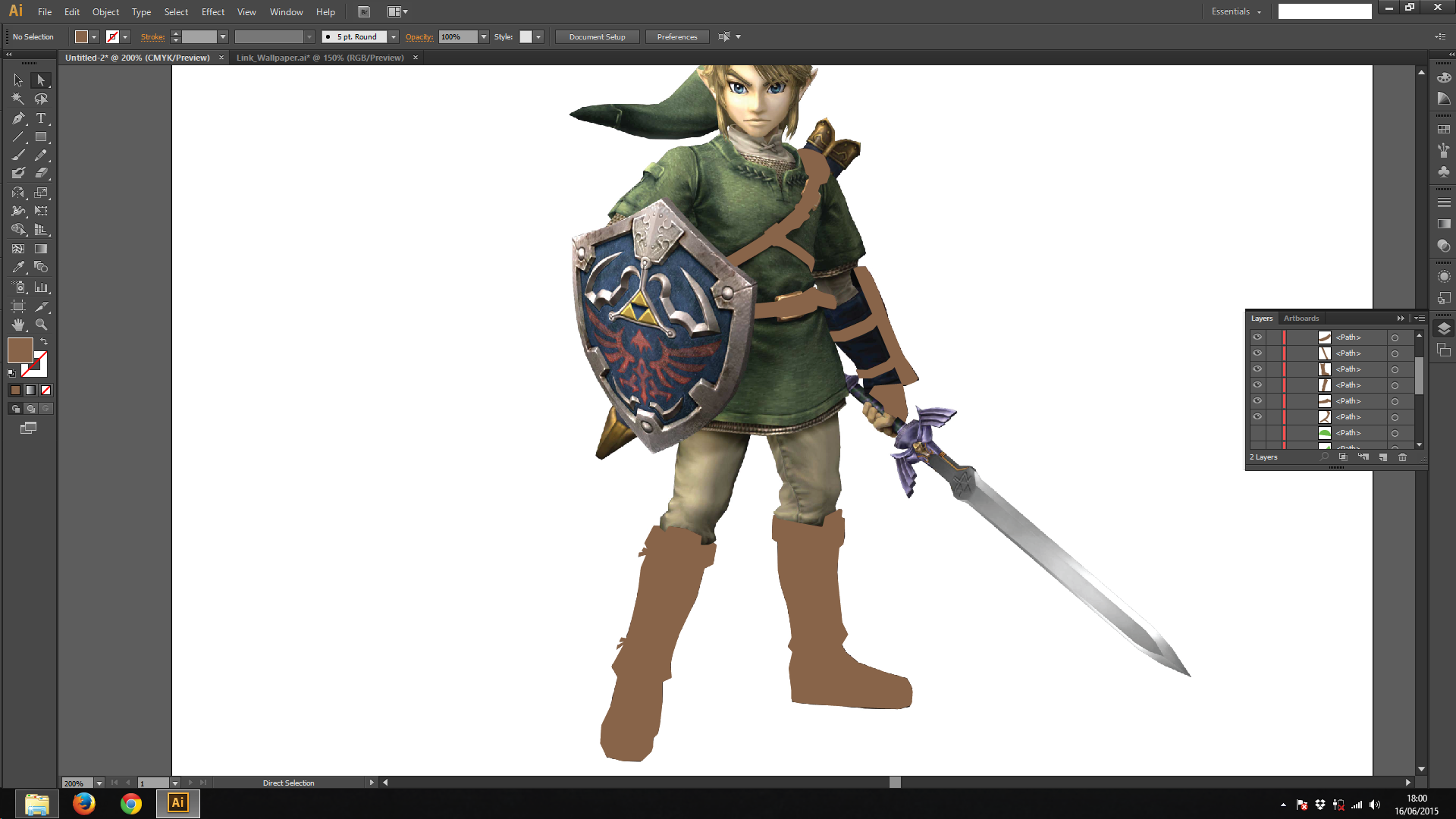Open the stroke weight dropdown

[x=223, y=36]
